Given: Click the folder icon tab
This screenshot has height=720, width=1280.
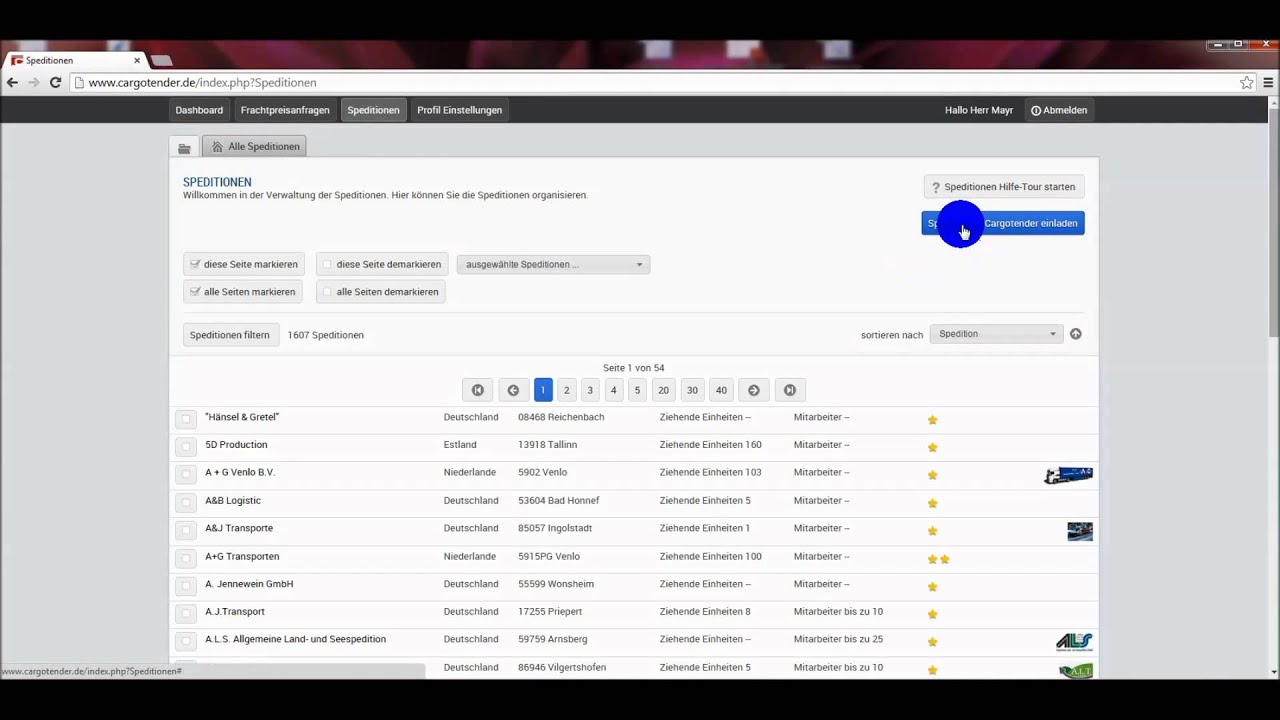Looking at the screenshot, I should coord(184,148).
